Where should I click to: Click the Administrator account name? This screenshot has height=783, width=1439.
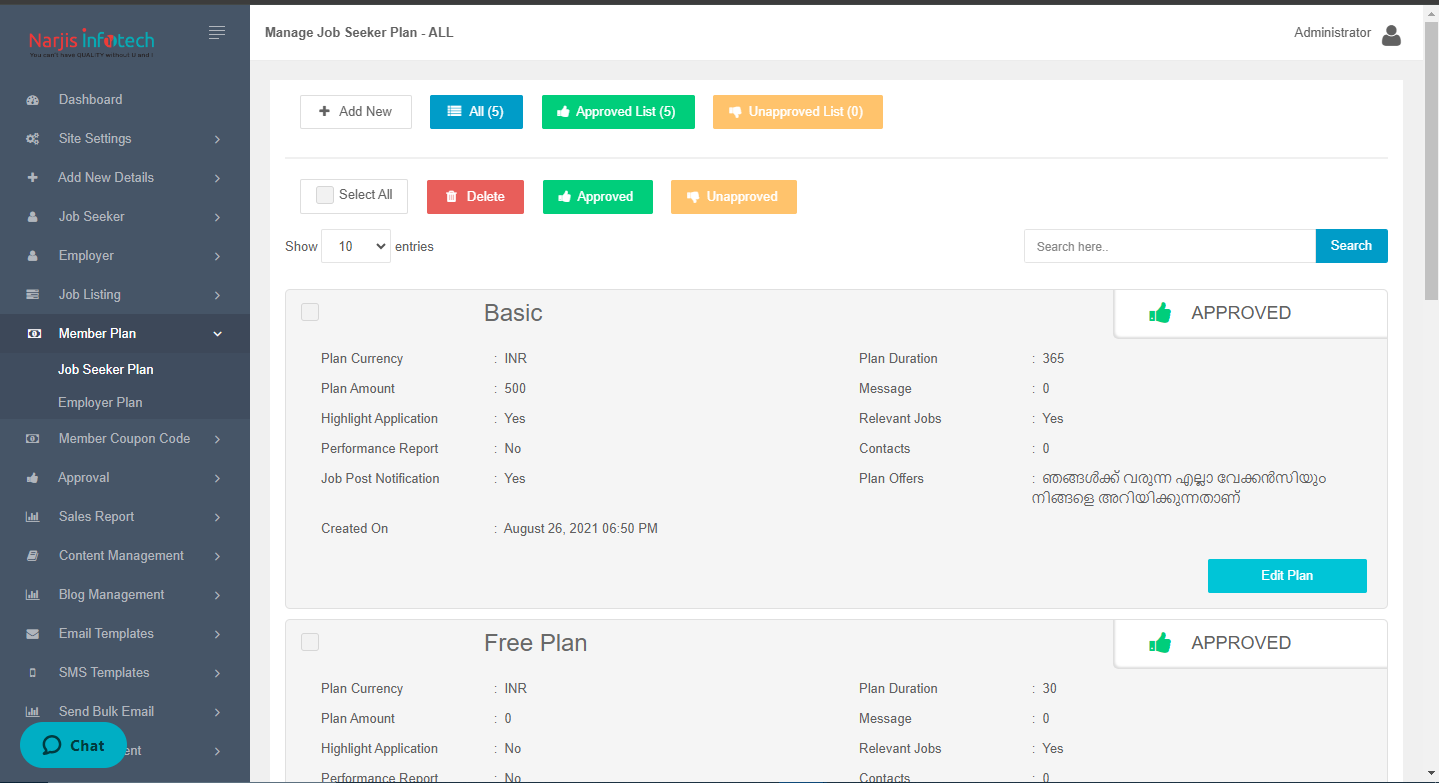point(1332,33)
